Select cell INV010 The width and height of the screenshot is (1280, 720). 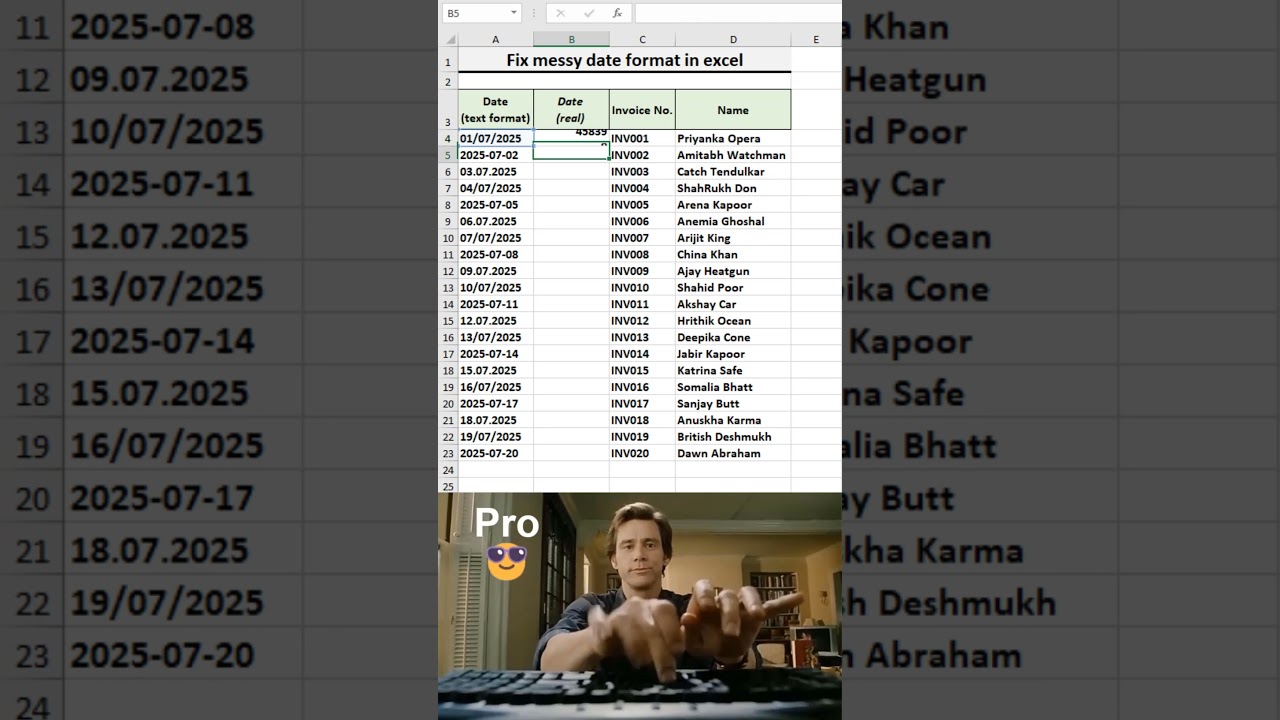tap(642, 287)
